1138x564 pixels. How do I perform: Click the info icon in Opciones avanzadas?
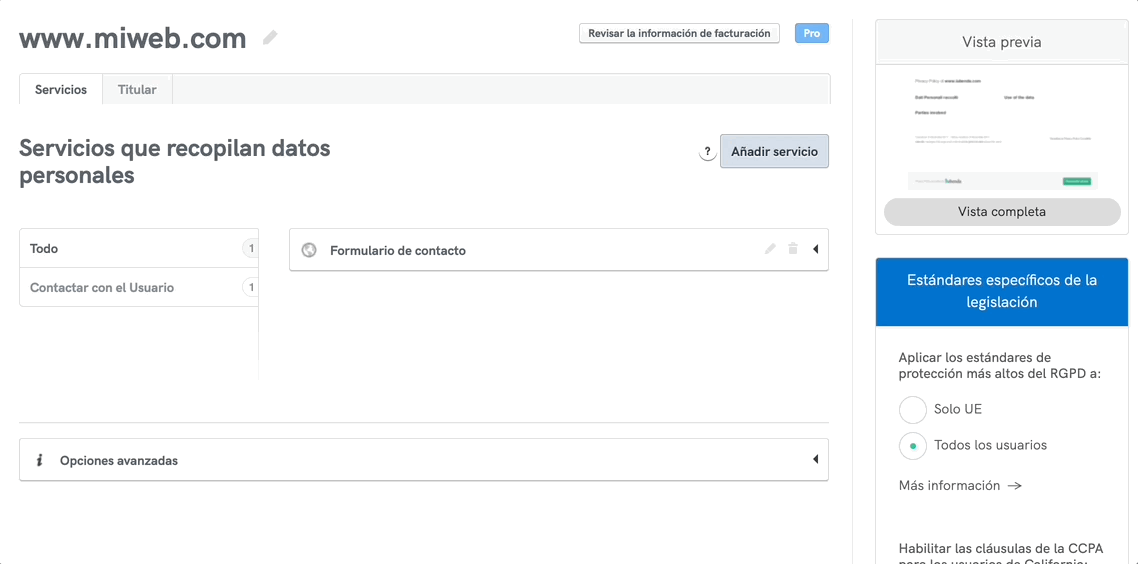39,460
